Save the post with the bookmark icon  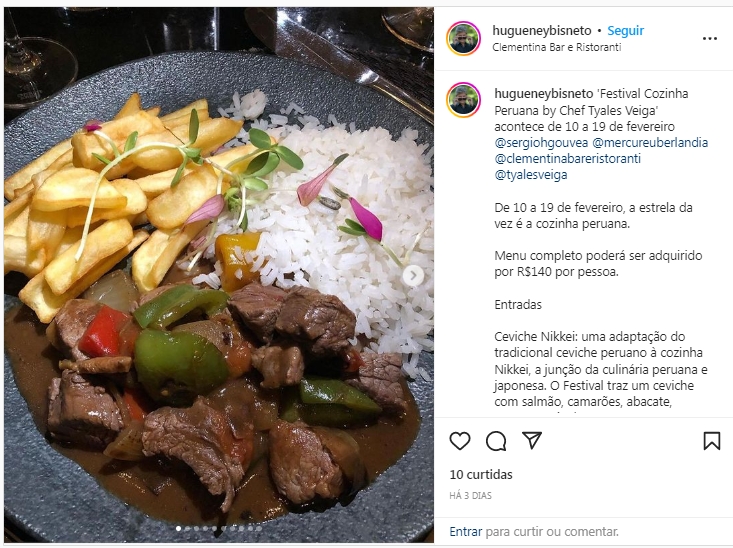point(711,441)
